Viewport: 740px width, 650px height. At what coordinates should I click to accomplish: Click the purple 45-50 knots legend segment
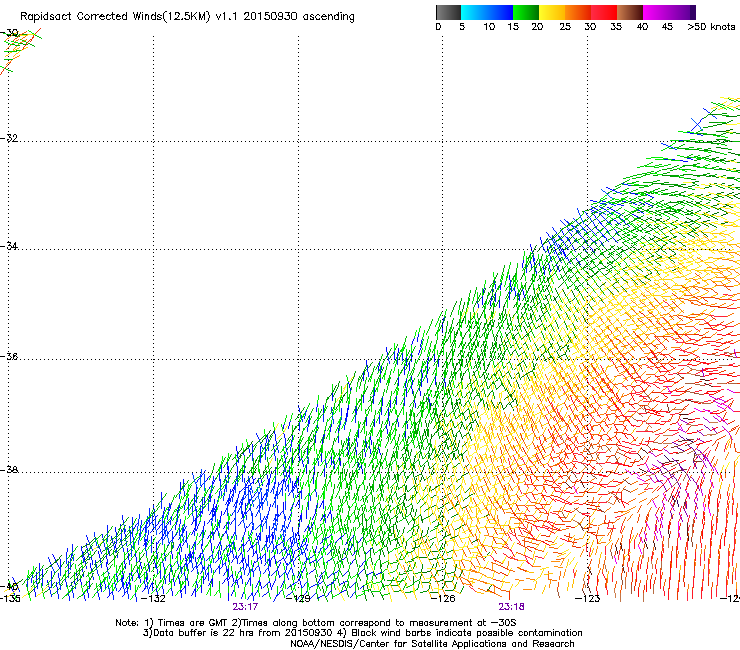(x=682, y=12)
